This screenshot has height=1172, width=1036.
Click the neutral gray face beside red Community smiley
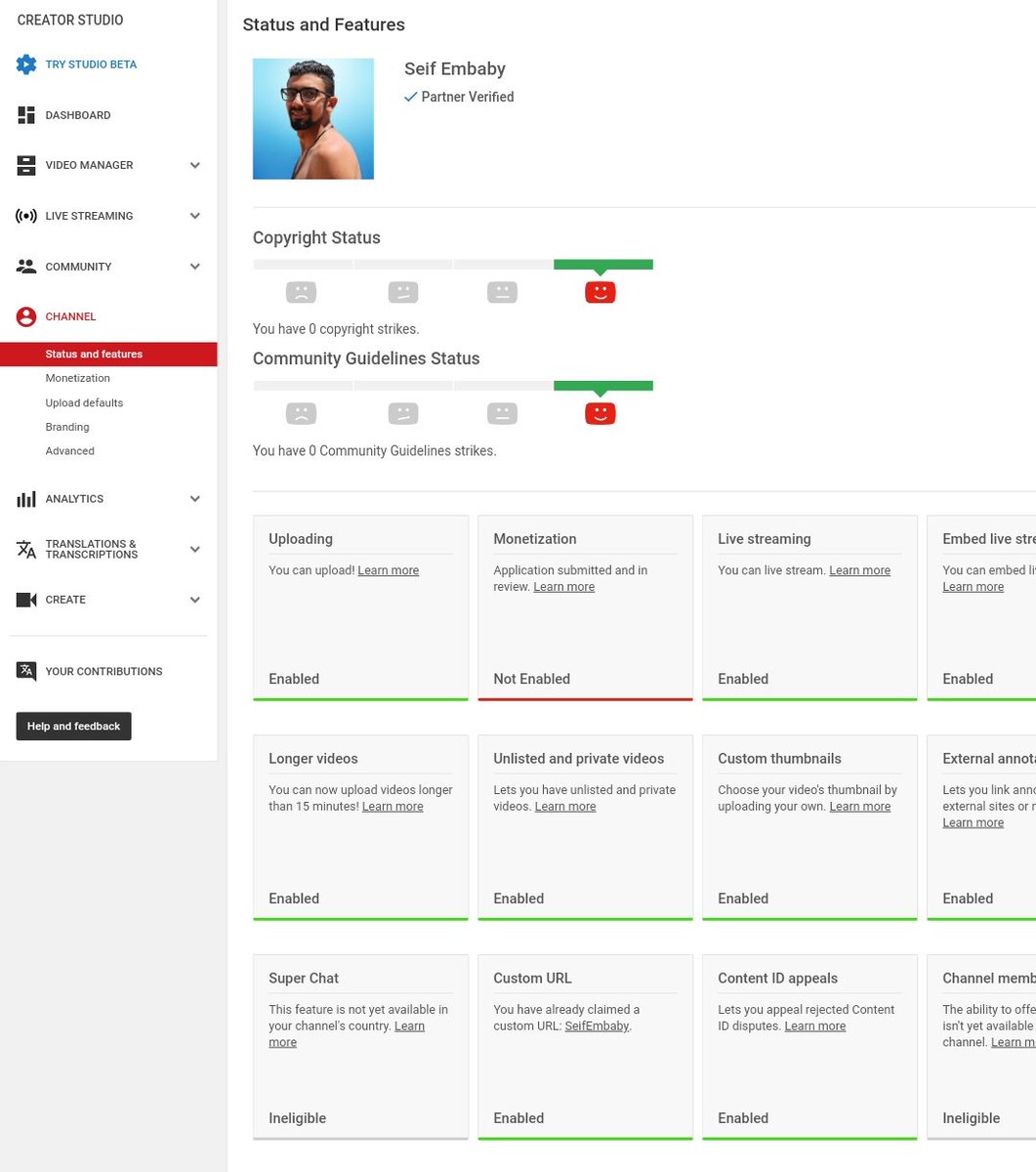point(502,414)
